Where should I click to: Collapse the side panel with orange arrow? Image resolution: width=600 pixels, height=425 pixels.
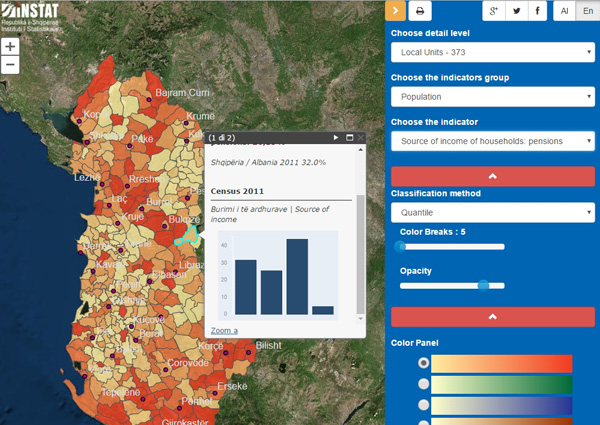pos(395,11)
